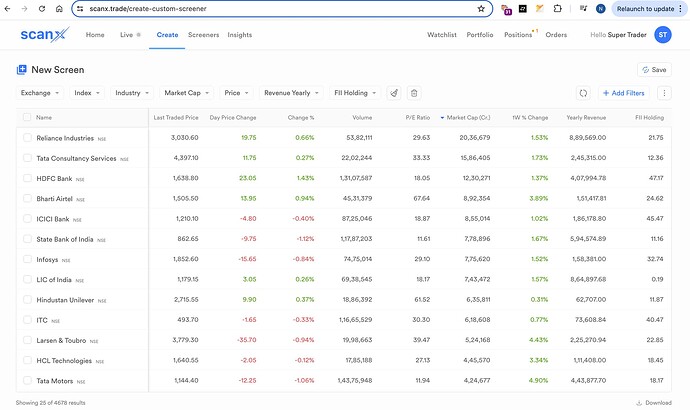Select the Create tab

click(167, 35)
